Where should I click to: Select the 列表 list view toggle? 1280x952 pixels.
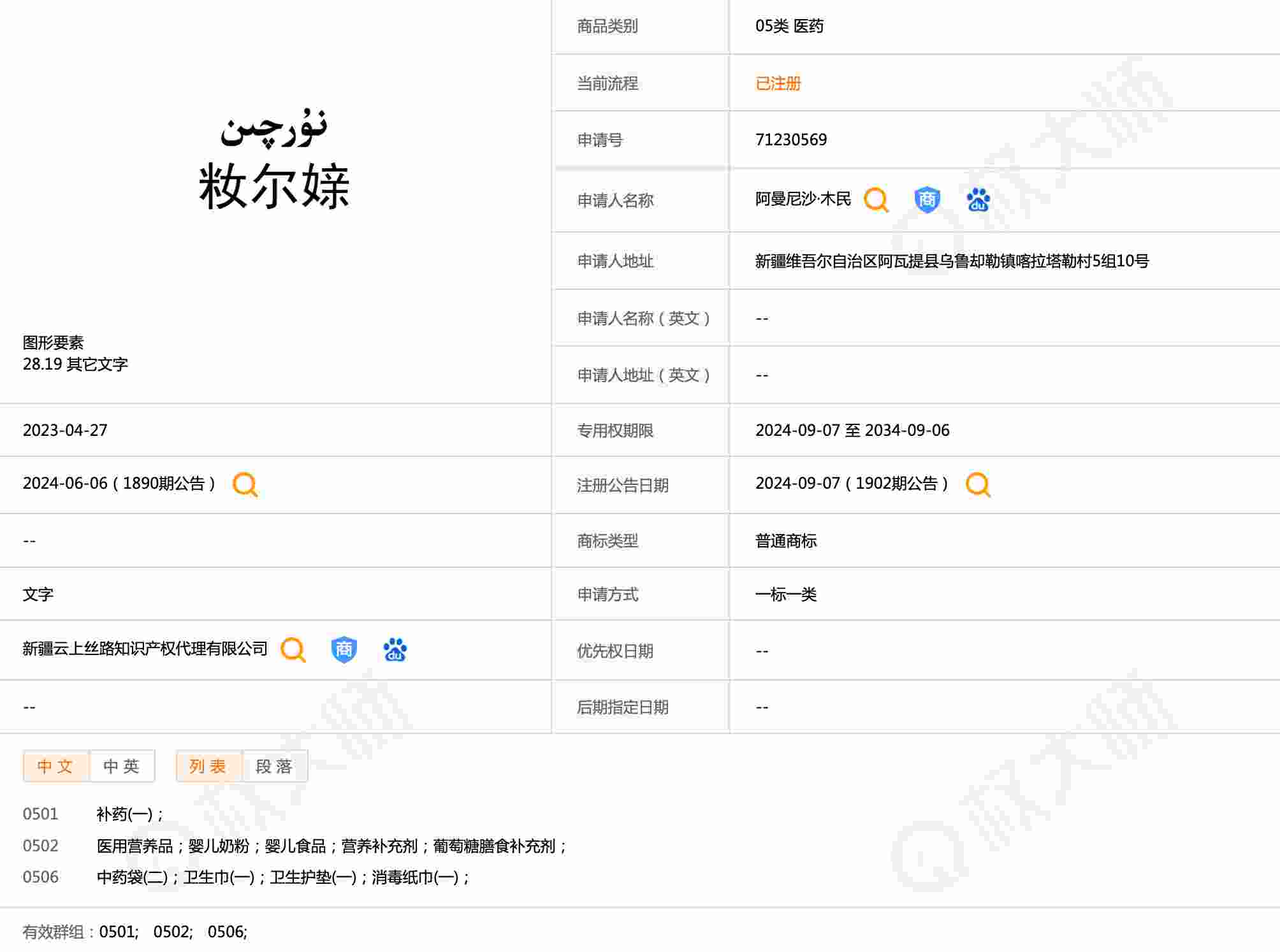click(208, 766)
